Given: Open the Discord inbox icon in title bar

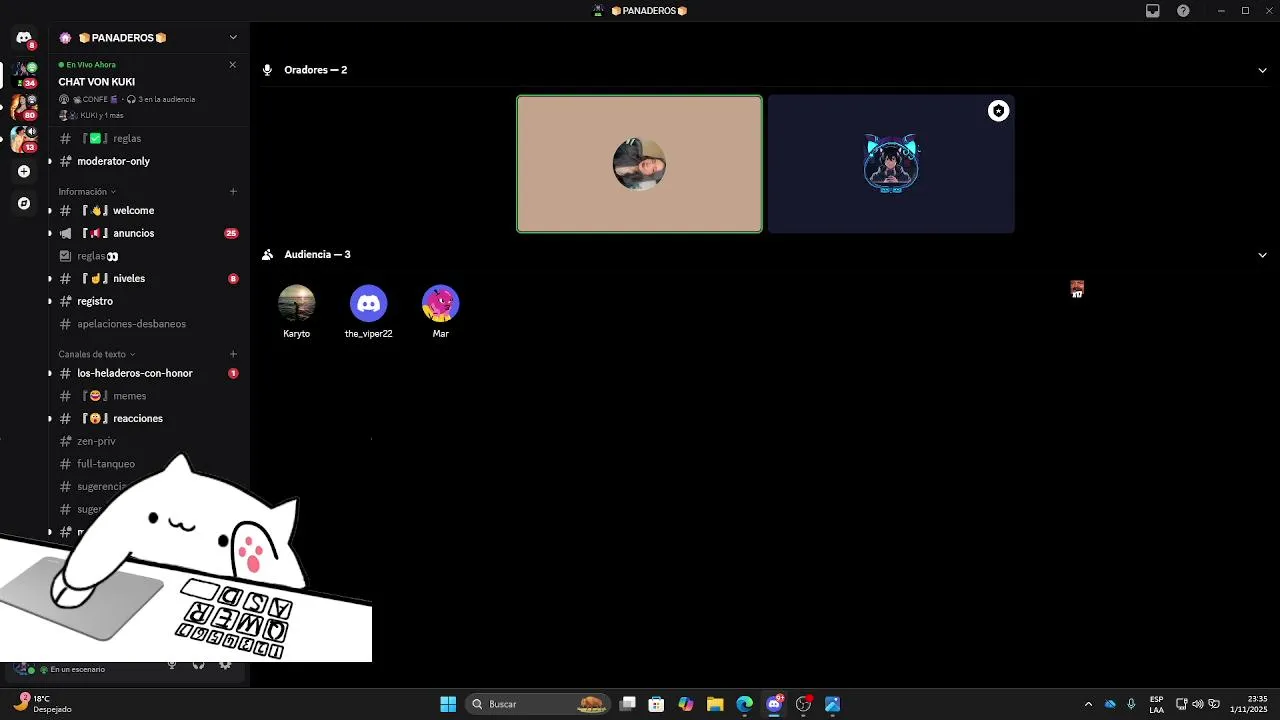Looking at the screenshot, I should (1153, 11).
